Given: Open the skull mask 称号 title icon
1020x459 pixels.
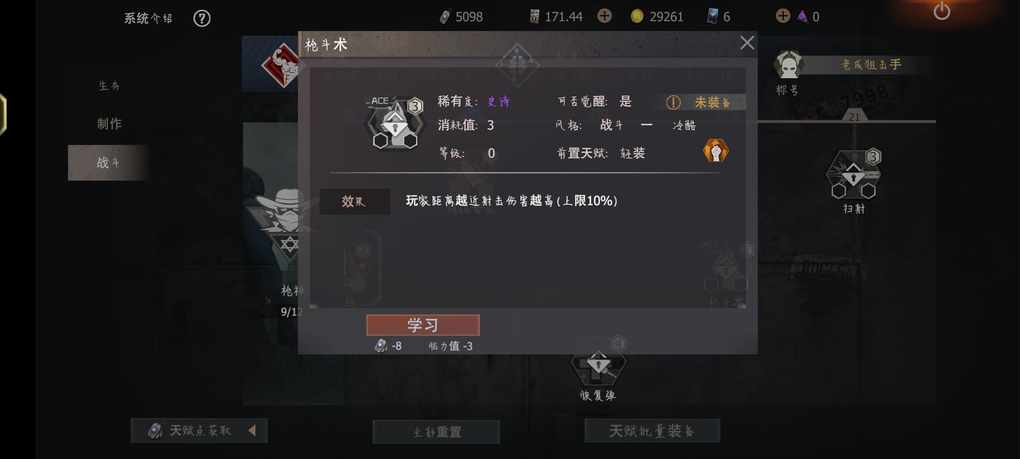Looking at the screenshot, I should (x=789, y=65).
